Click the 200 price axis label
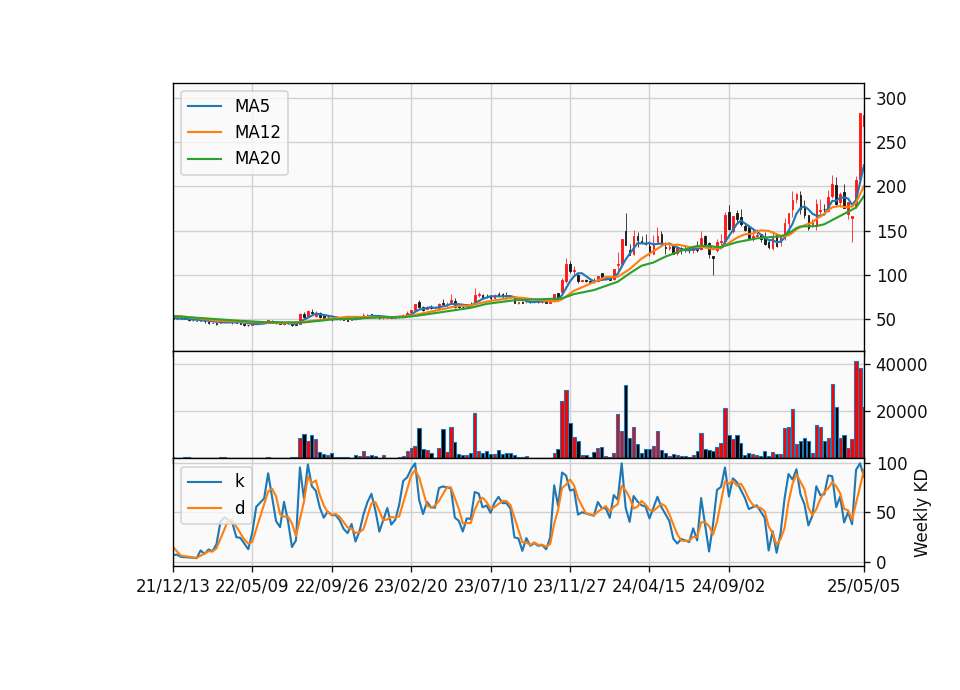 [x=891, y=187]
